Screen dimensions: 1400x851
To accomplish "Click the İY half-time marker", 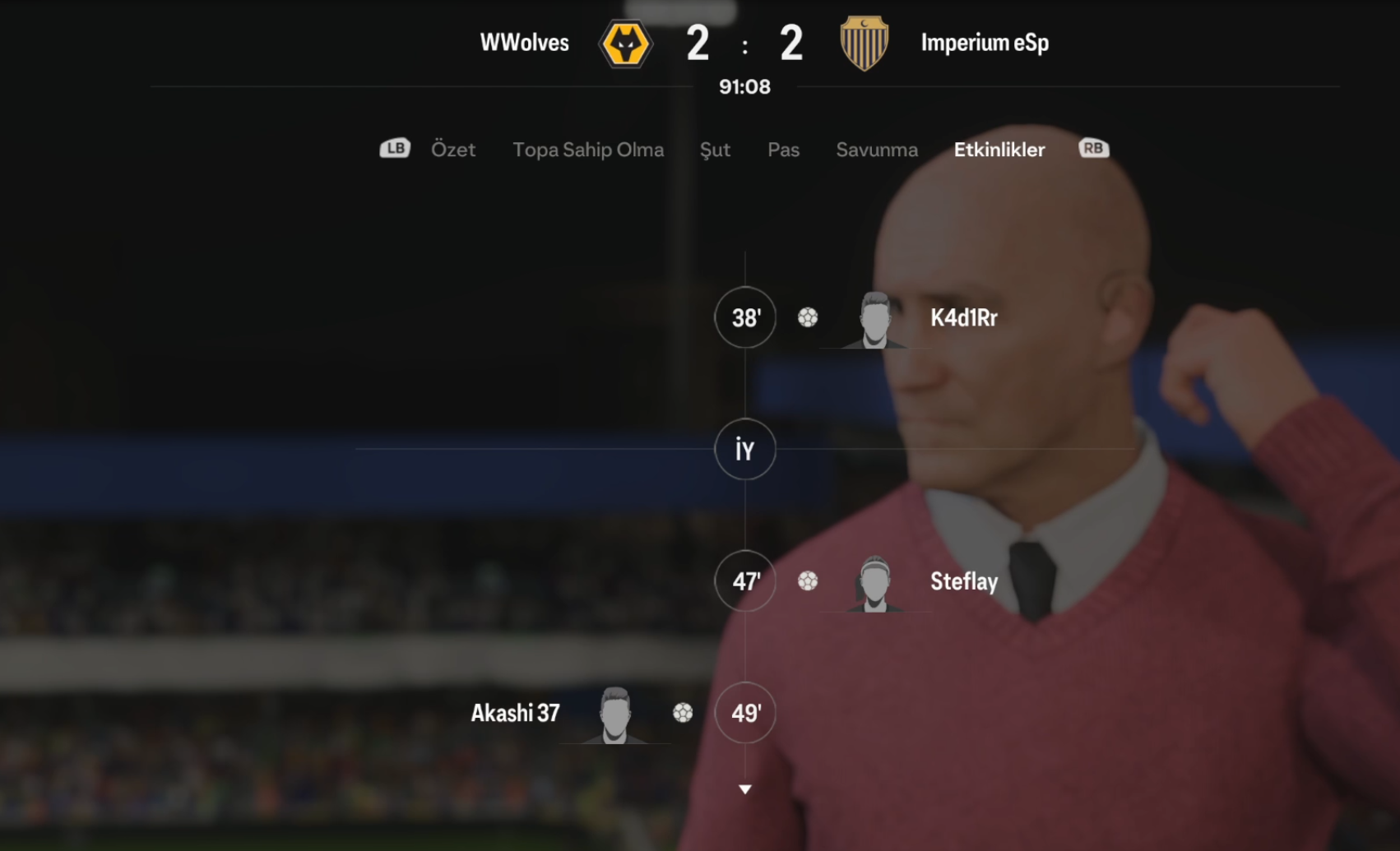I will (x=745, y=449).
